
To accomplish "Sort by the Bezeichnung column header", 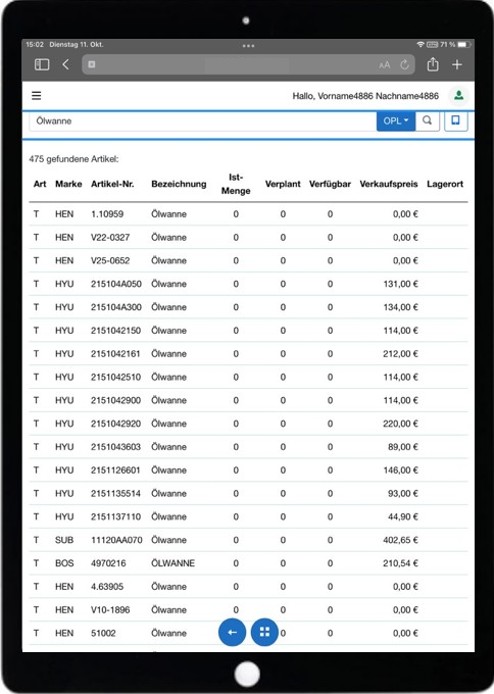I will point(179,184).
